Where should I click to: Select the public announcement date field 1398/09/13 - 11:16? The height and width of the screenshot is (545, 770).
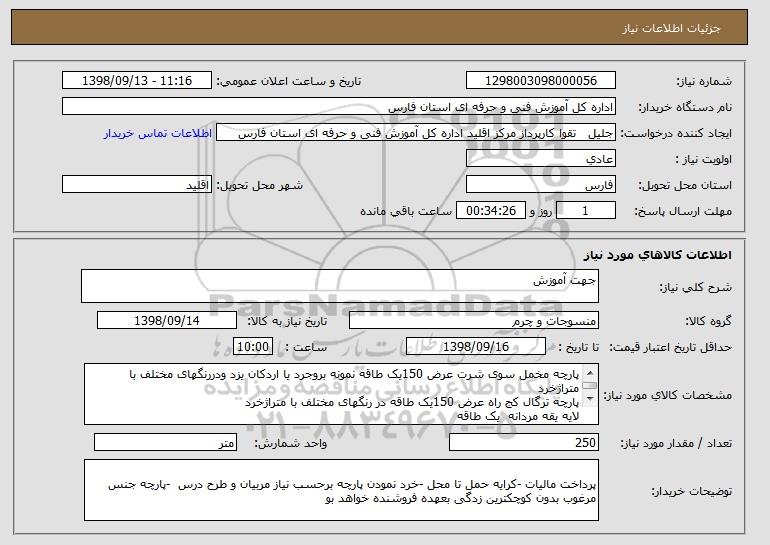137,81
